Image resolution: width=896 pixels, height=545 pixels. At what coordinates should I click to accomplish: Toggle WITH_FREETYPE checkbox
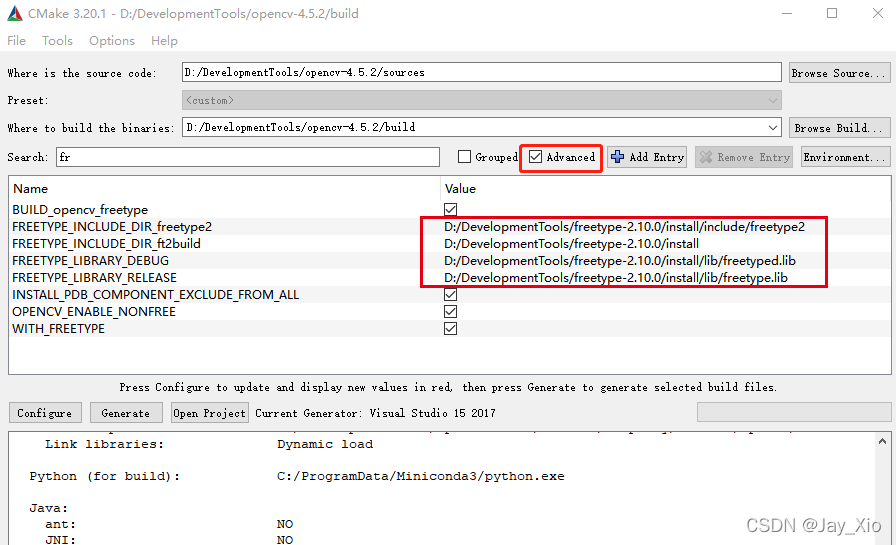(450, 328)
